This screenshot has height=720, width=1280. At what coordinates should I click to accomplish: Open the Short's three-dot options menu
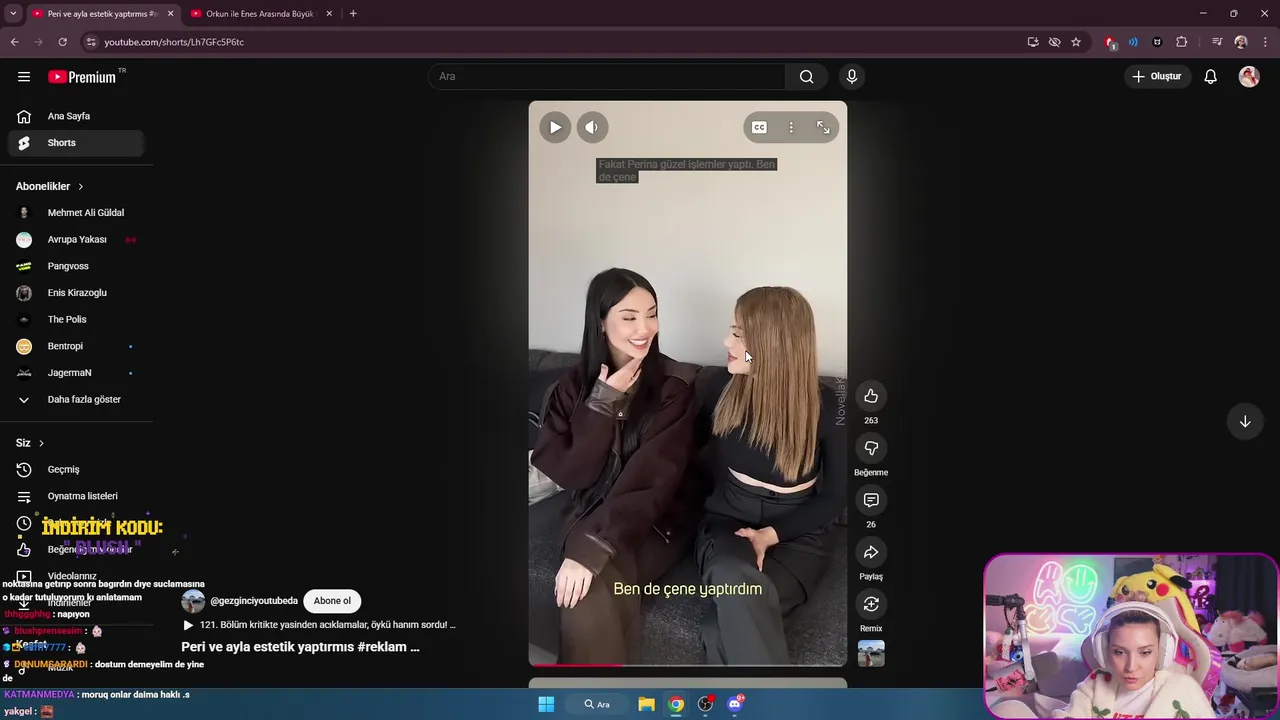(x=791, y=127)
